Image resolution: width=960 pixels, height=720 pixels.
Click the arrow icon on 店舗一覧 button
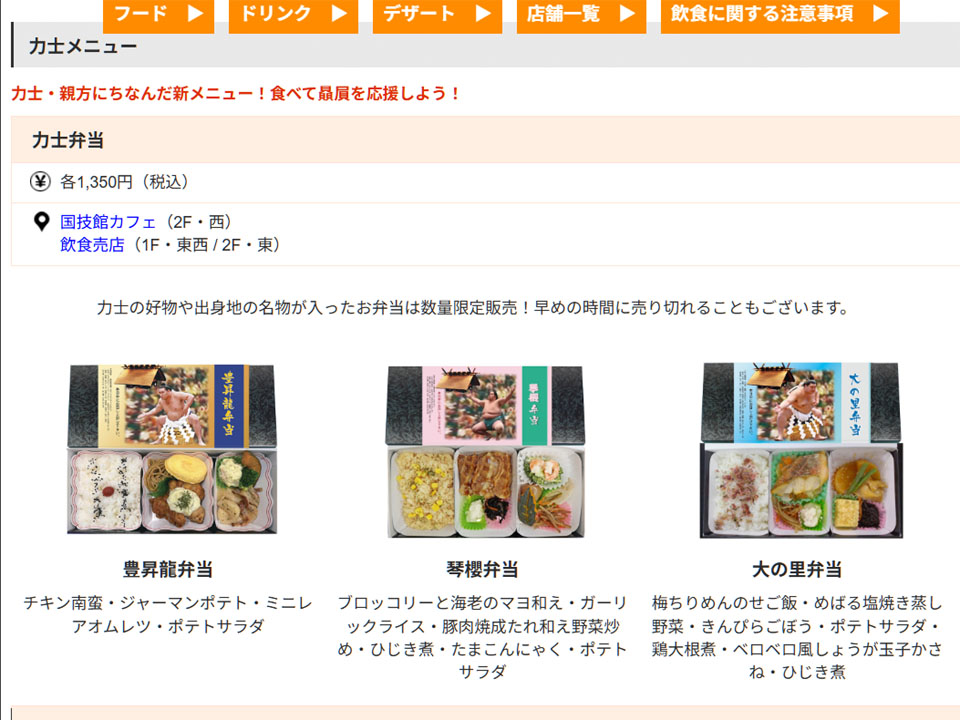click(x=627, y=13)
